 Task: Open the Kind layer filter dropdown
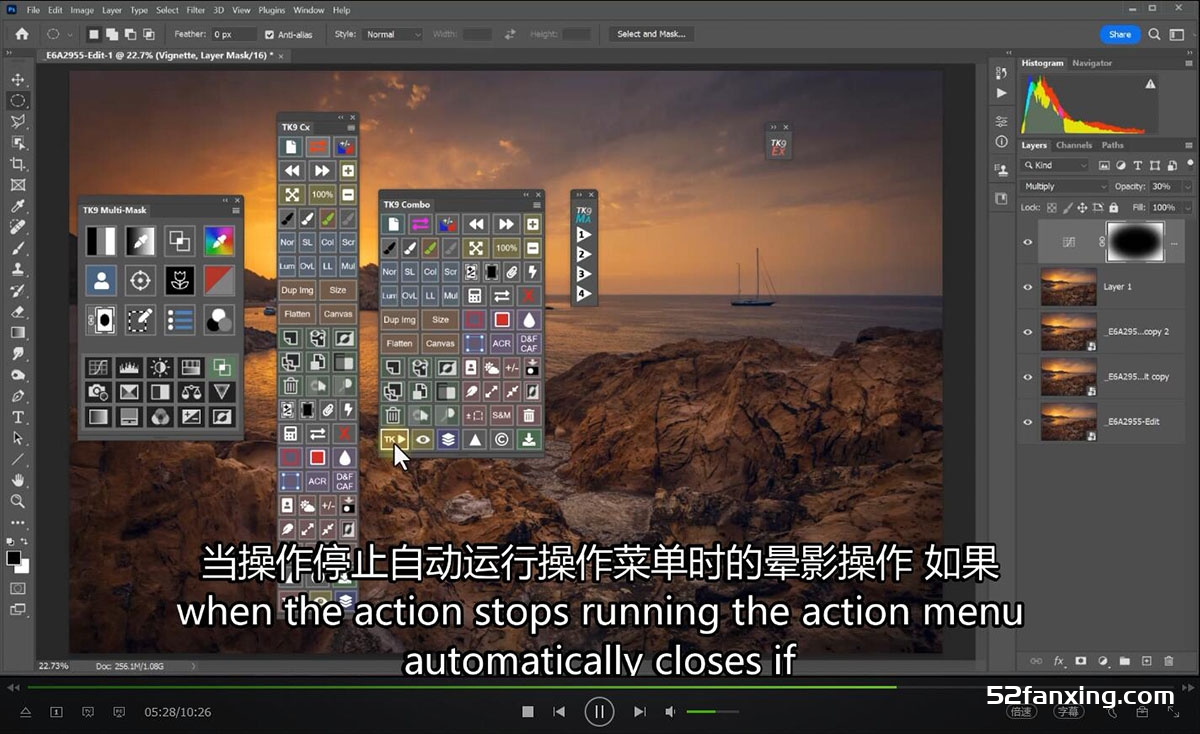click(1056, 165)
